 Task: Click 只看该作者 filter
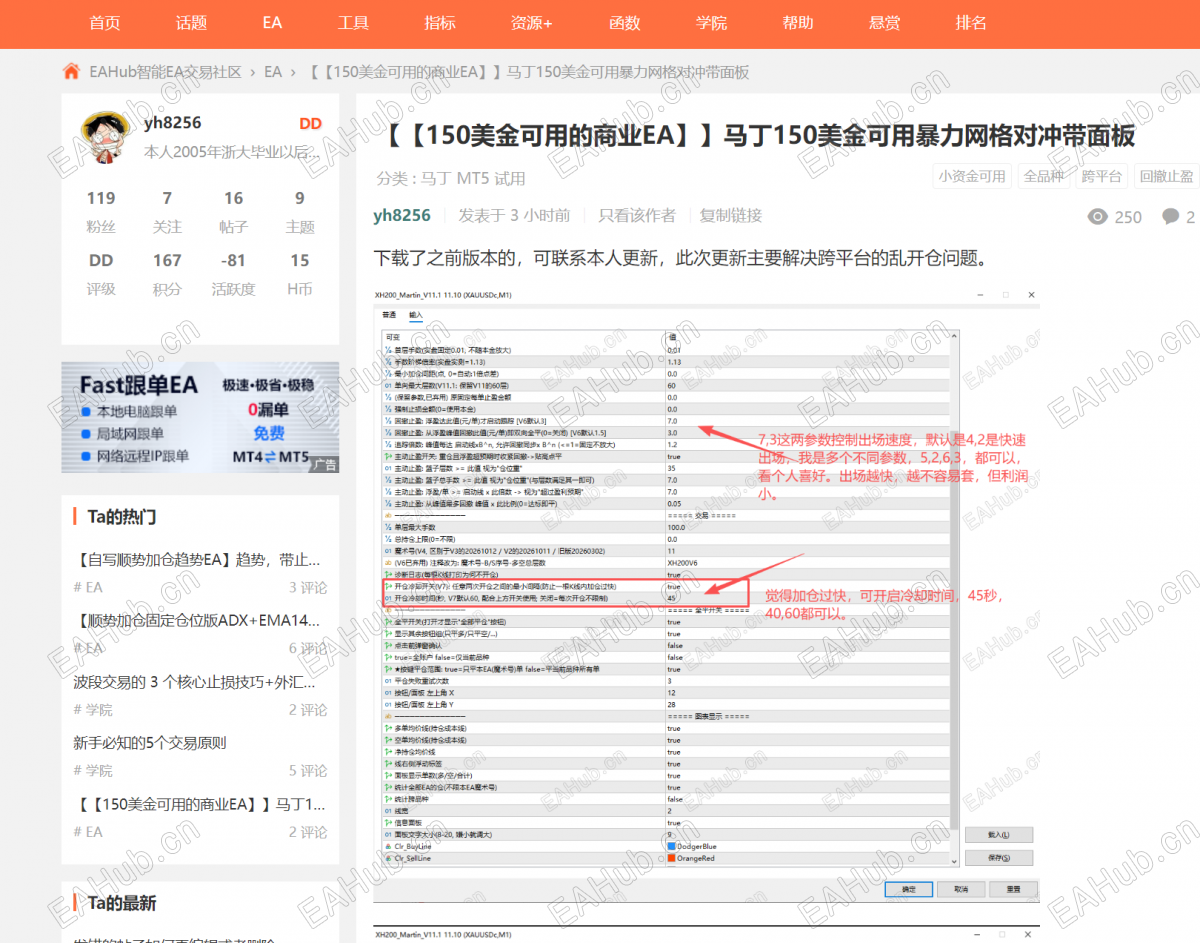click(637, 215)
